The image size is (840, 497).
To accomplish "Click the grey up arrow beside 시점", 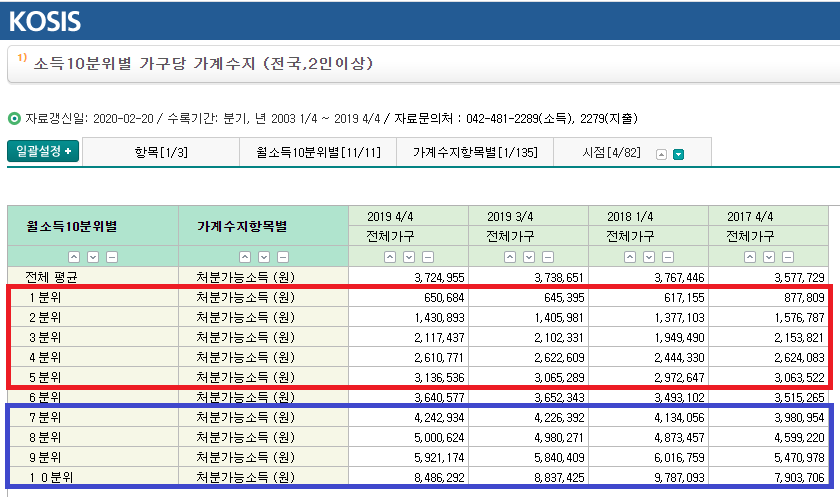I will coord(660,154).
